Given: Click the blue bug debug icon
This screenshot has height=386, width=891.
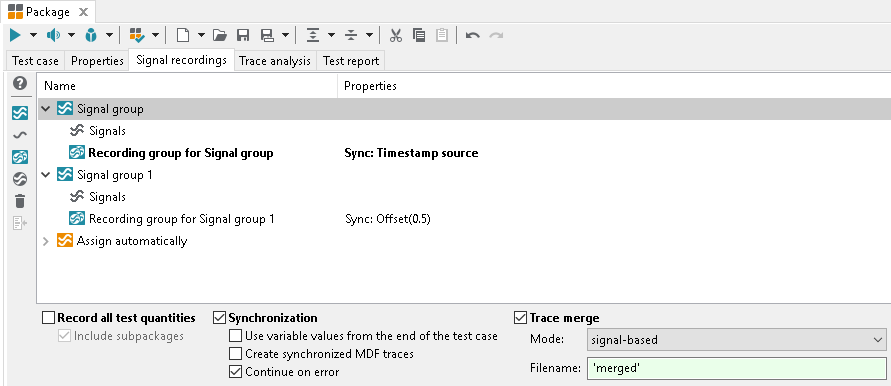Looking at the screenshot, I should point(91,36).
